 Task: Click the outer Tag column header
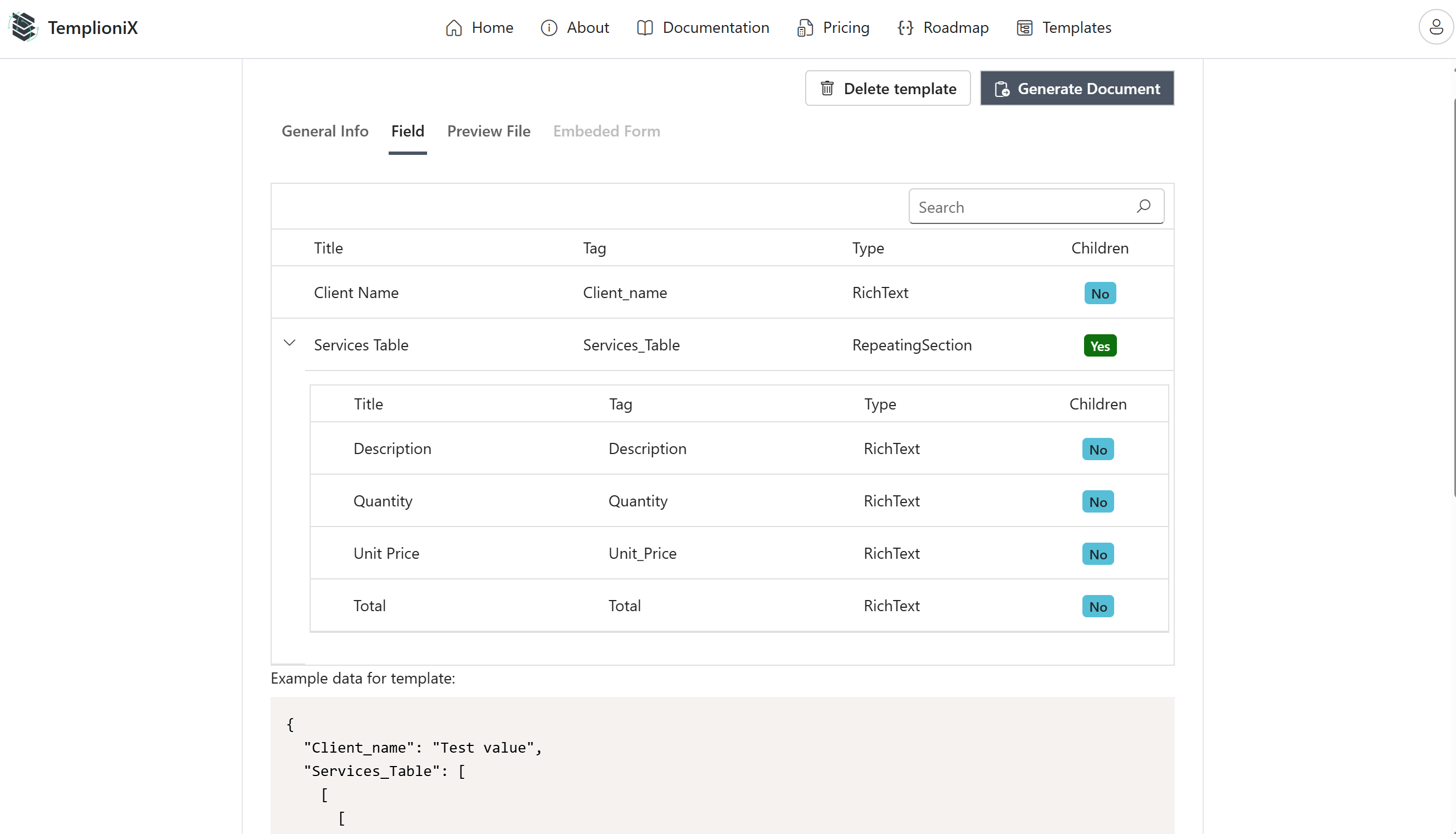coord(594,248)
